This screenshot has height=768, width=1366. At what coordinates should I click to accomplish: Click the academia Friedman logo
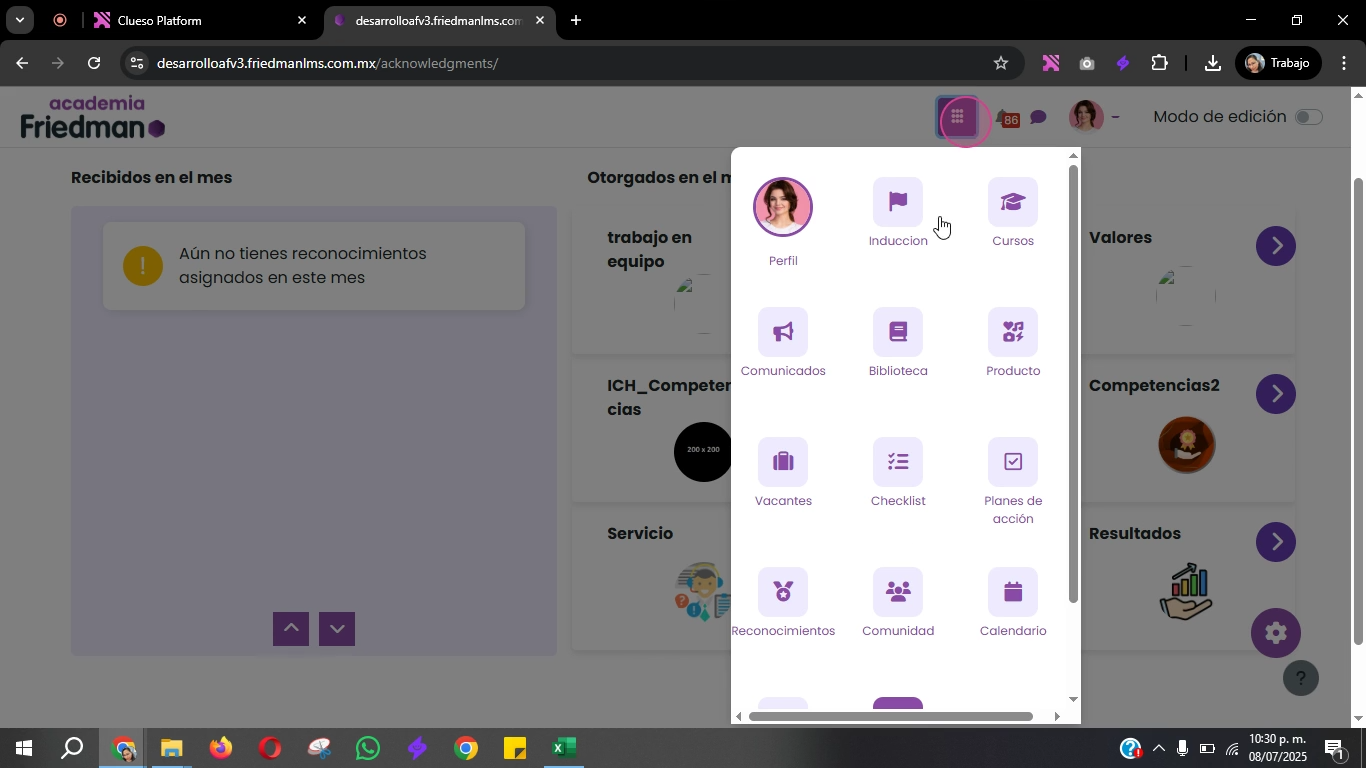pyautogui.click(x=92, y=117)
